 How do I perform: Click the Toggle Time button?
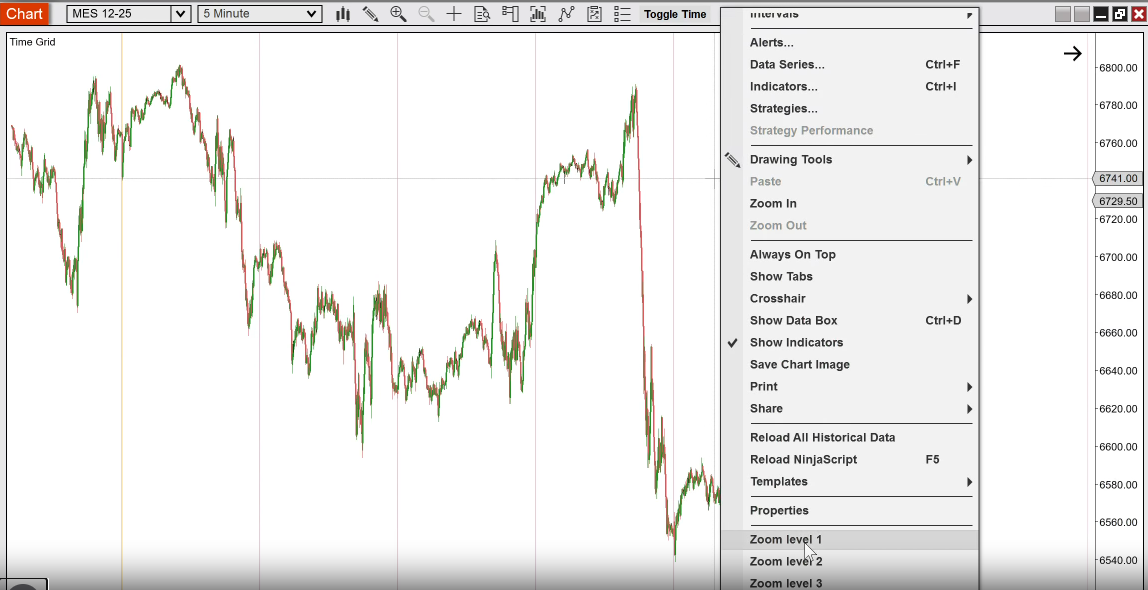pyautogui.click(x=675, y=14)
